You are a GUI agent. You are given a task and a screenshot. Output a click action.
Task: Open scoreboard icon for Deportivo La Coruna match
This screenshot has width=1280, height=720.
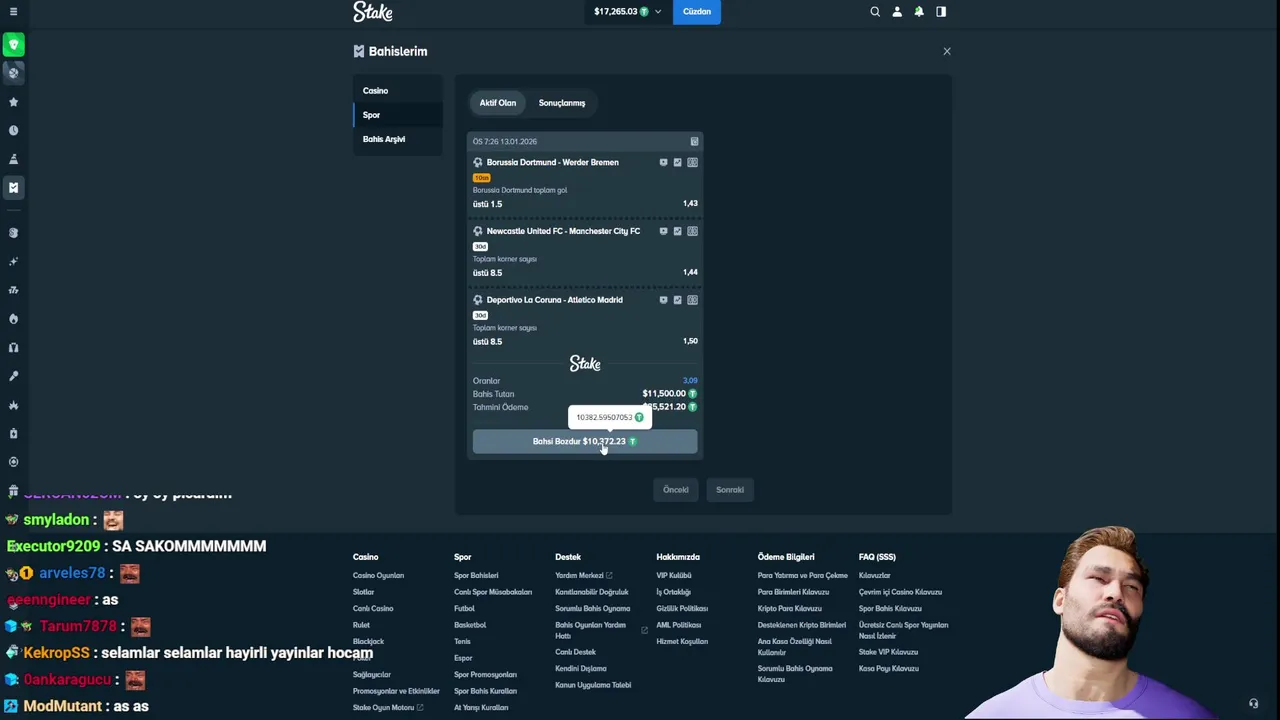point(692,300)
